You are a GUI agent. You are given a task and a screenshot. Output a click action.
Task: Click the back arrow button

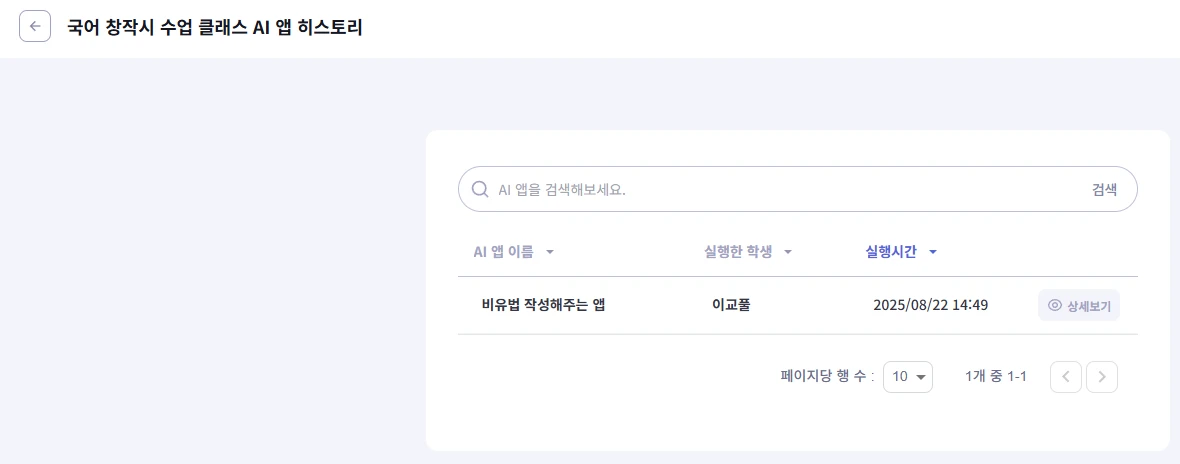pyautogui.click(x=35, y=27)
